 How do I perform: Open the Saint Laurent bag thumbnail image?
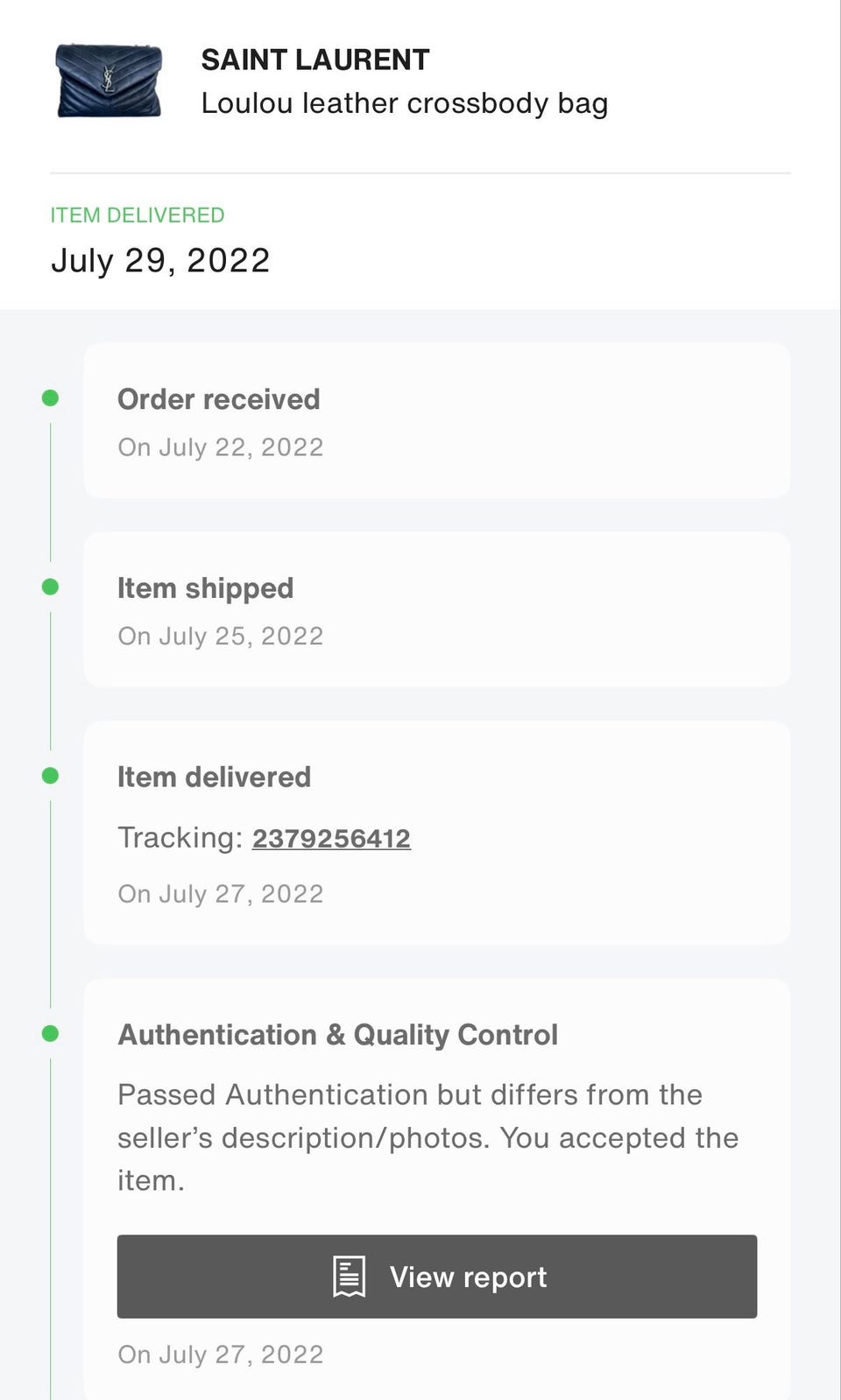tap(109, 81)
